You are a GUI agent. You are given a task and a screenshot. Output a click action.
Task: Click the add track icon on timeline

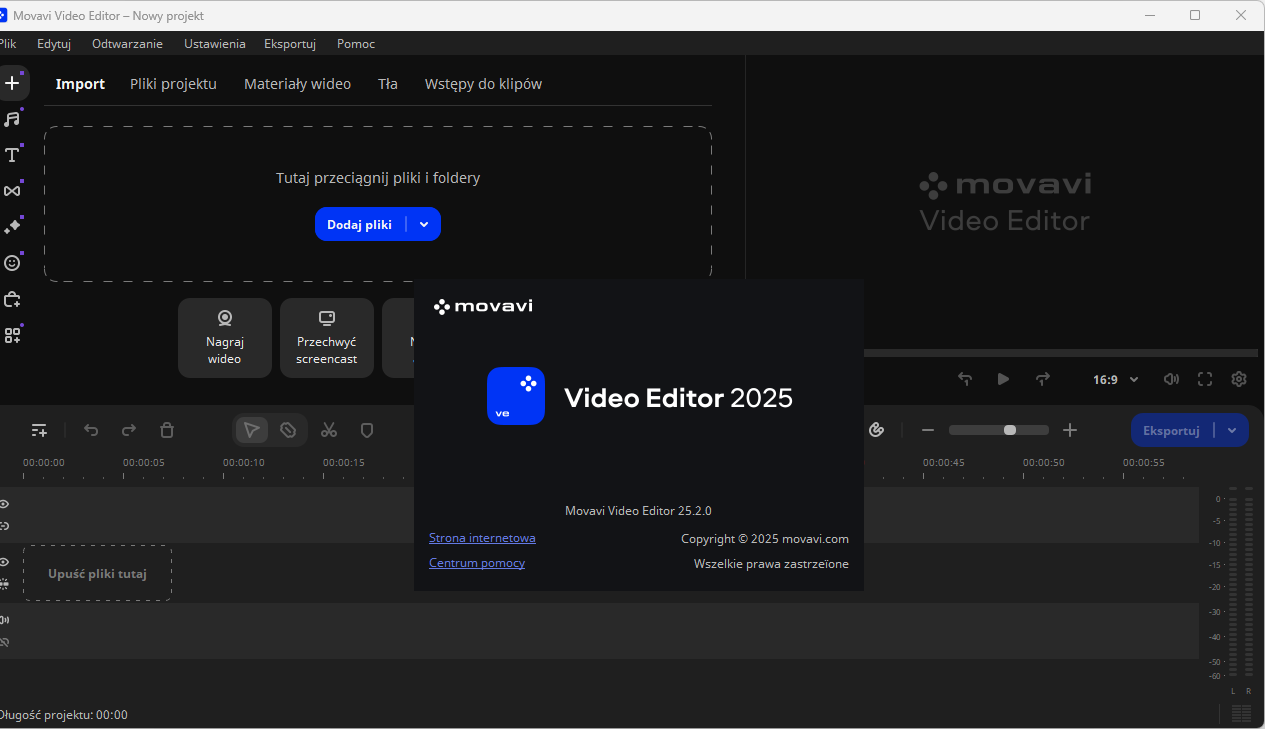pyautogui.click(x=39, y=430)
